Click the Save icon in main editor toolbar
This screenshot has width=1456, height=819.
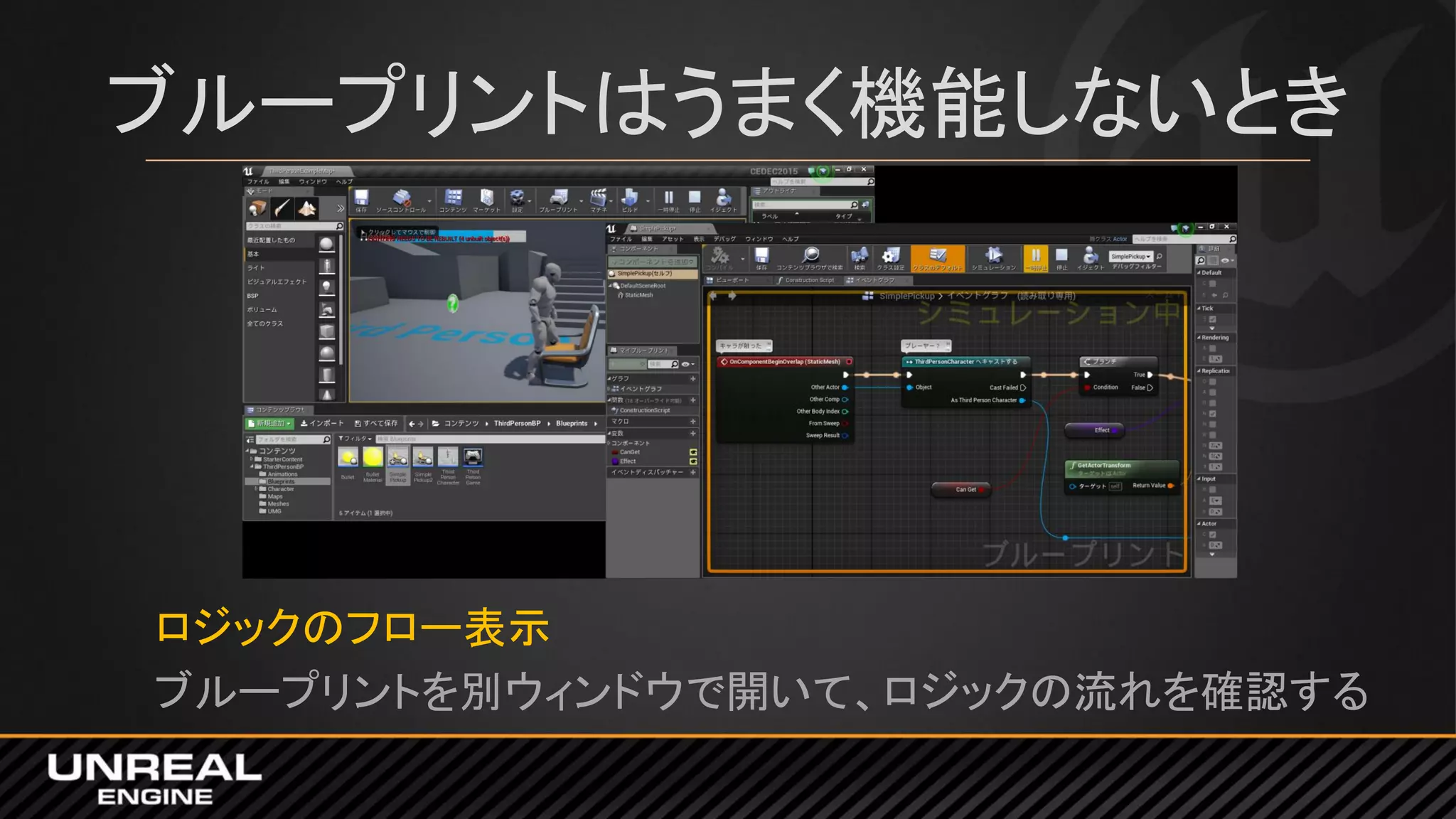pyautogui.click(x=361, y=200)
